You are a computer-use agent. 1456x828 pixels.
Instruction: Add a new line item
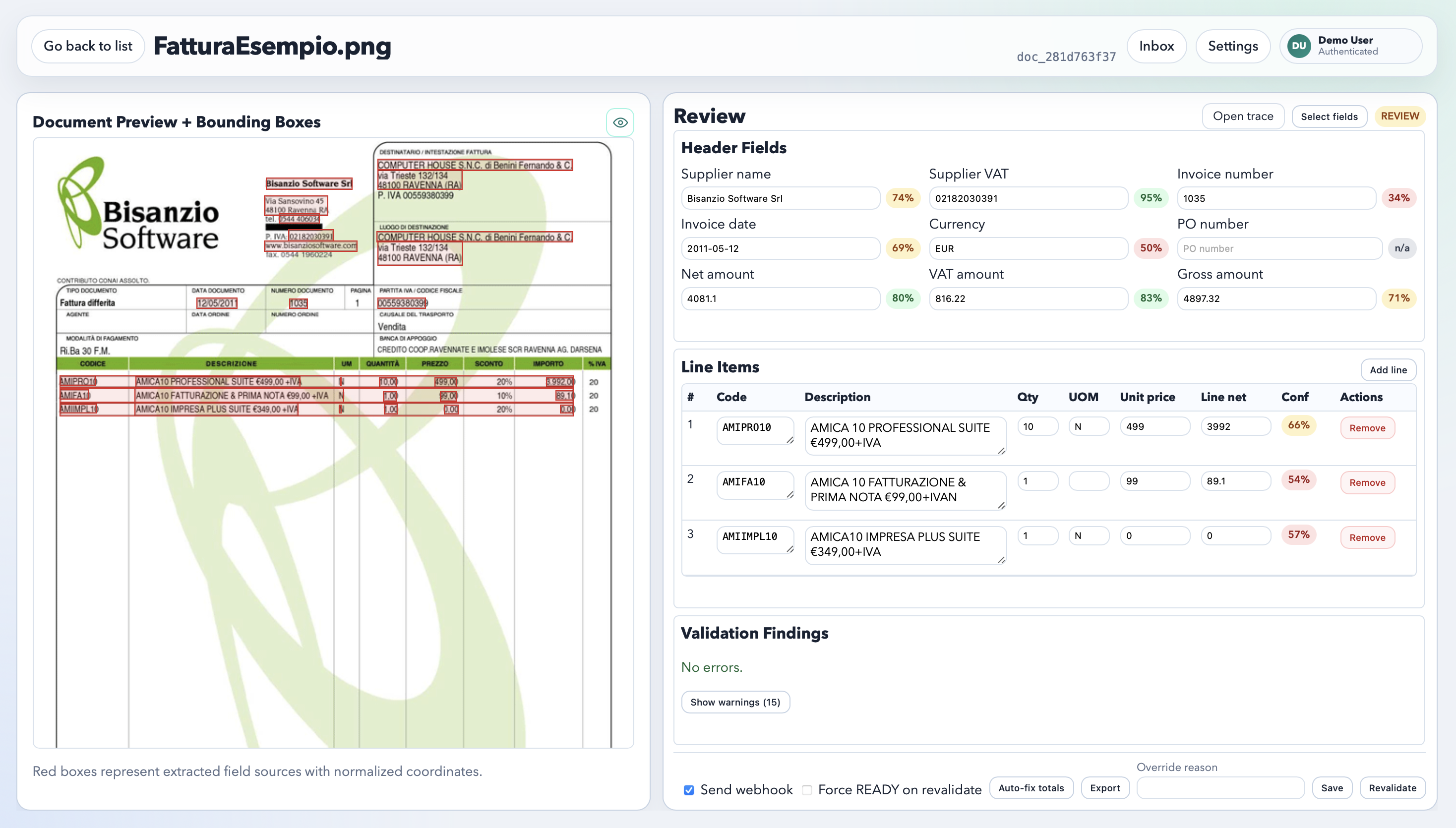click(x=1389, y=370)
